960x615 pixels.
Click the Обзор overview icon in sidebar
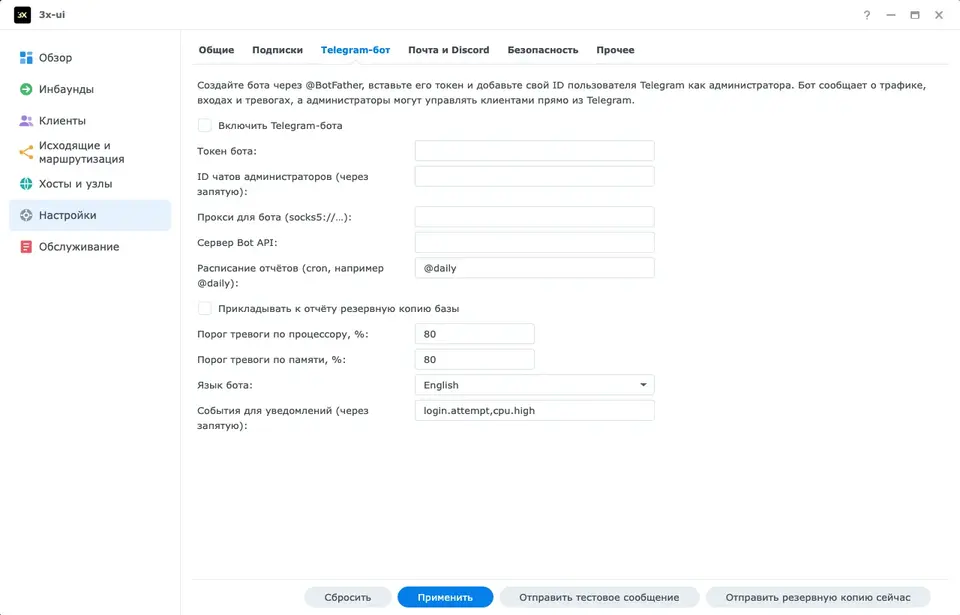[26, 58]
